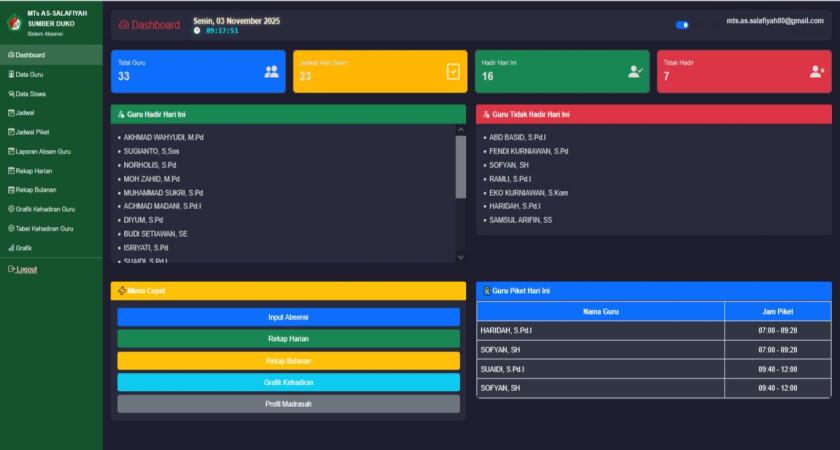Click the school logo in sidebar
This screenshot has height=450, width=840.
(13, 22)
